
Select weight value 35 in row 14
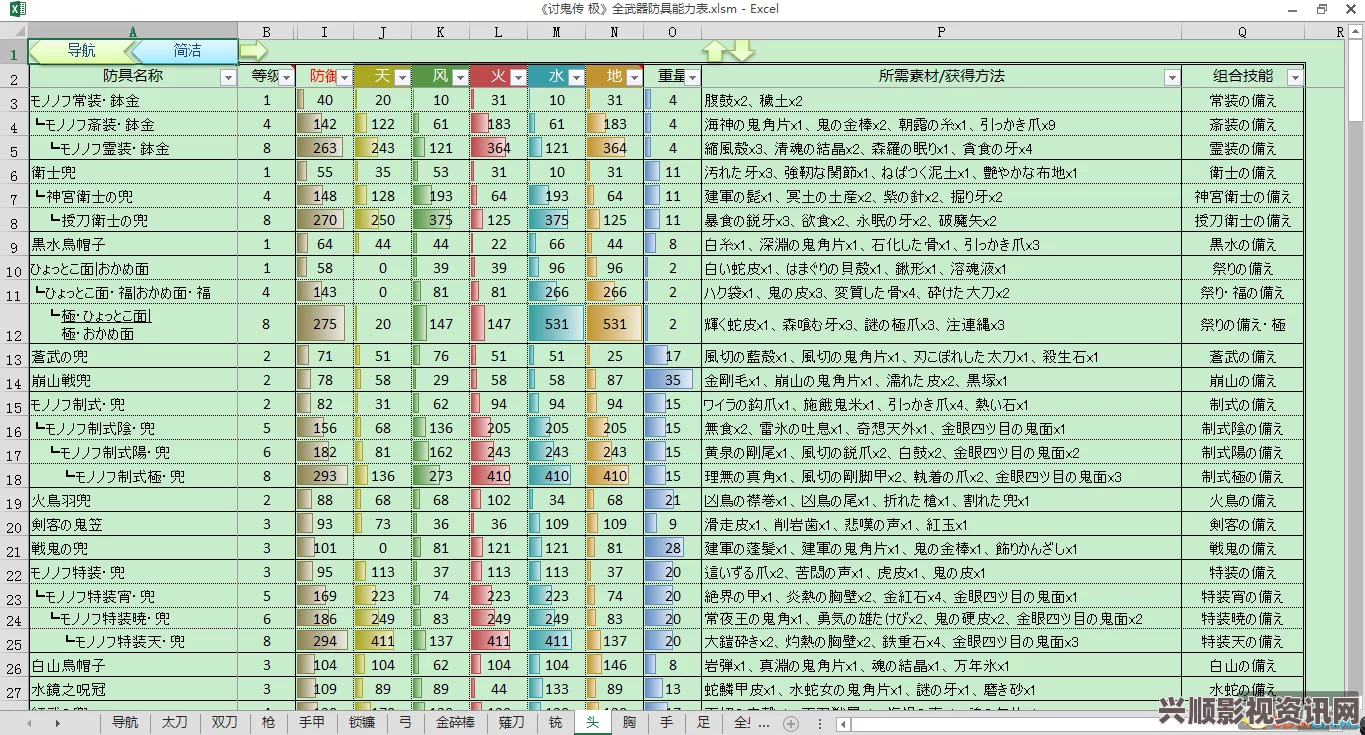(x=673, y=380)
